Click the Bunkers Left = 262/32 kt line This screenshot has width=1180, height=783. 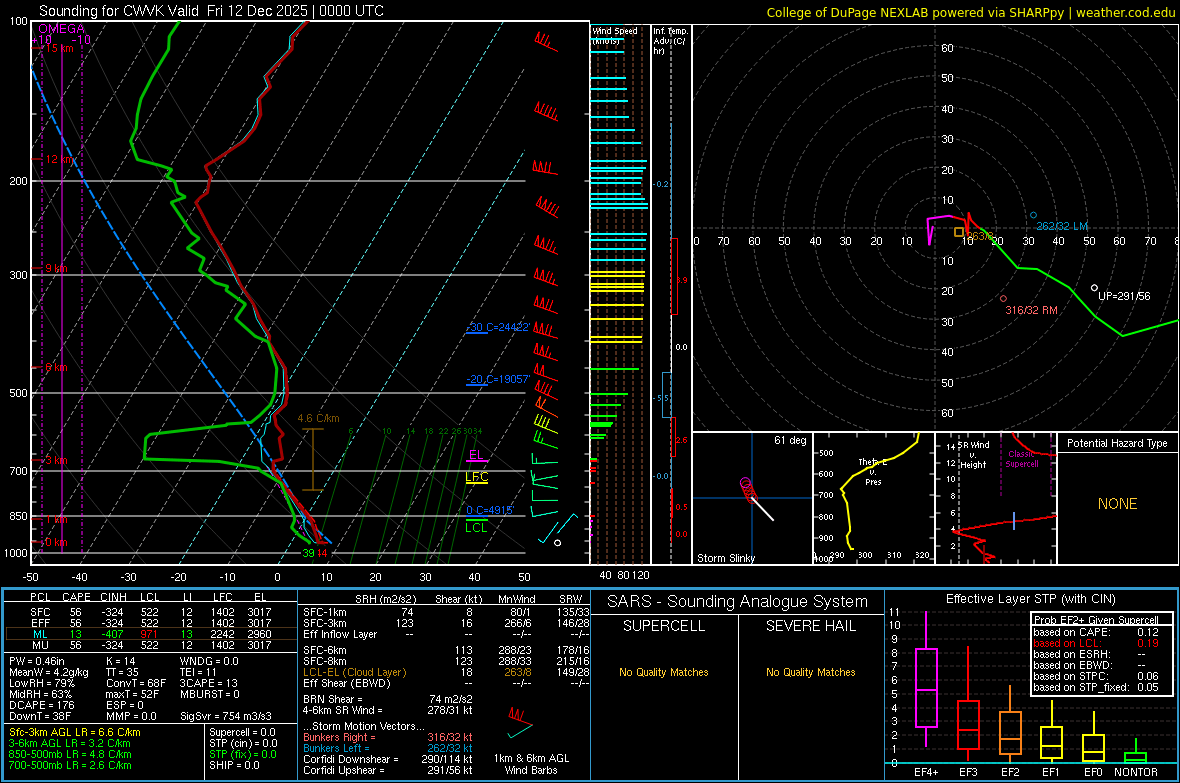[388, 748]
